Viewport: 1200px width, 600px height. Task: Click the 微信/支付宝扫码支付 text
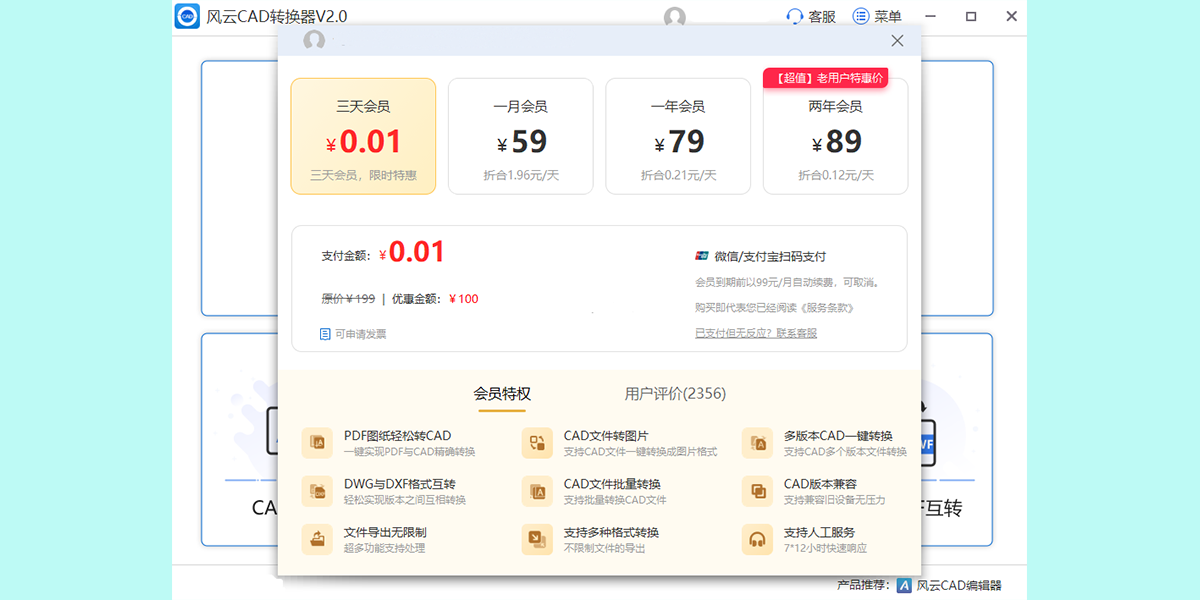(x=770, y=257)
